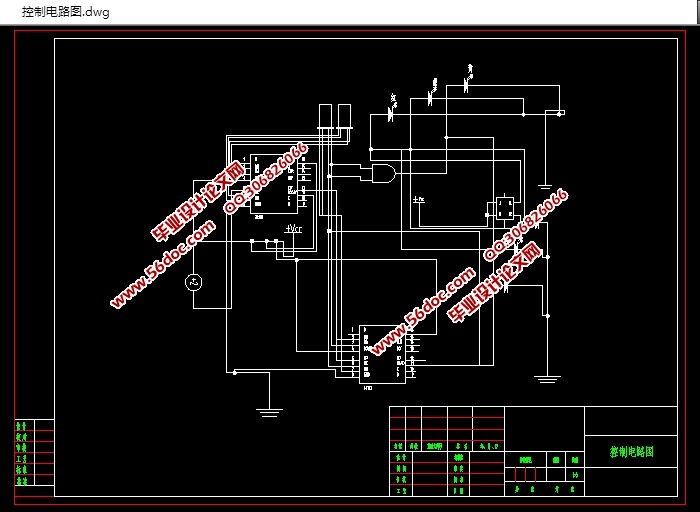Click the 控制电路图 title block text
700x512 pixels.
pos(631,451)
